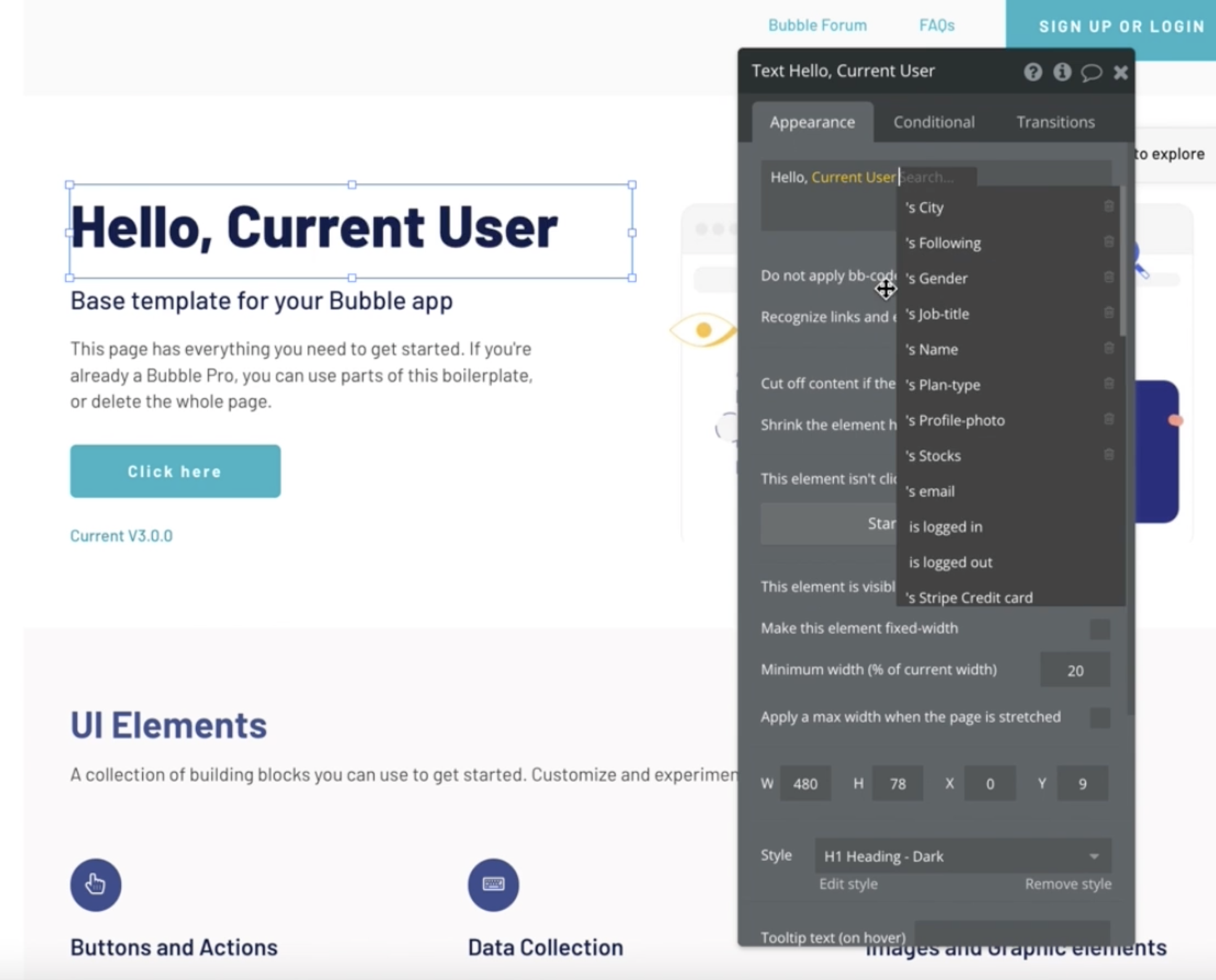The height and width of the screenshot is (980, 1216).
Task: Toggle Make this element fixed-width checkbox
Action: coord(1099,629)
